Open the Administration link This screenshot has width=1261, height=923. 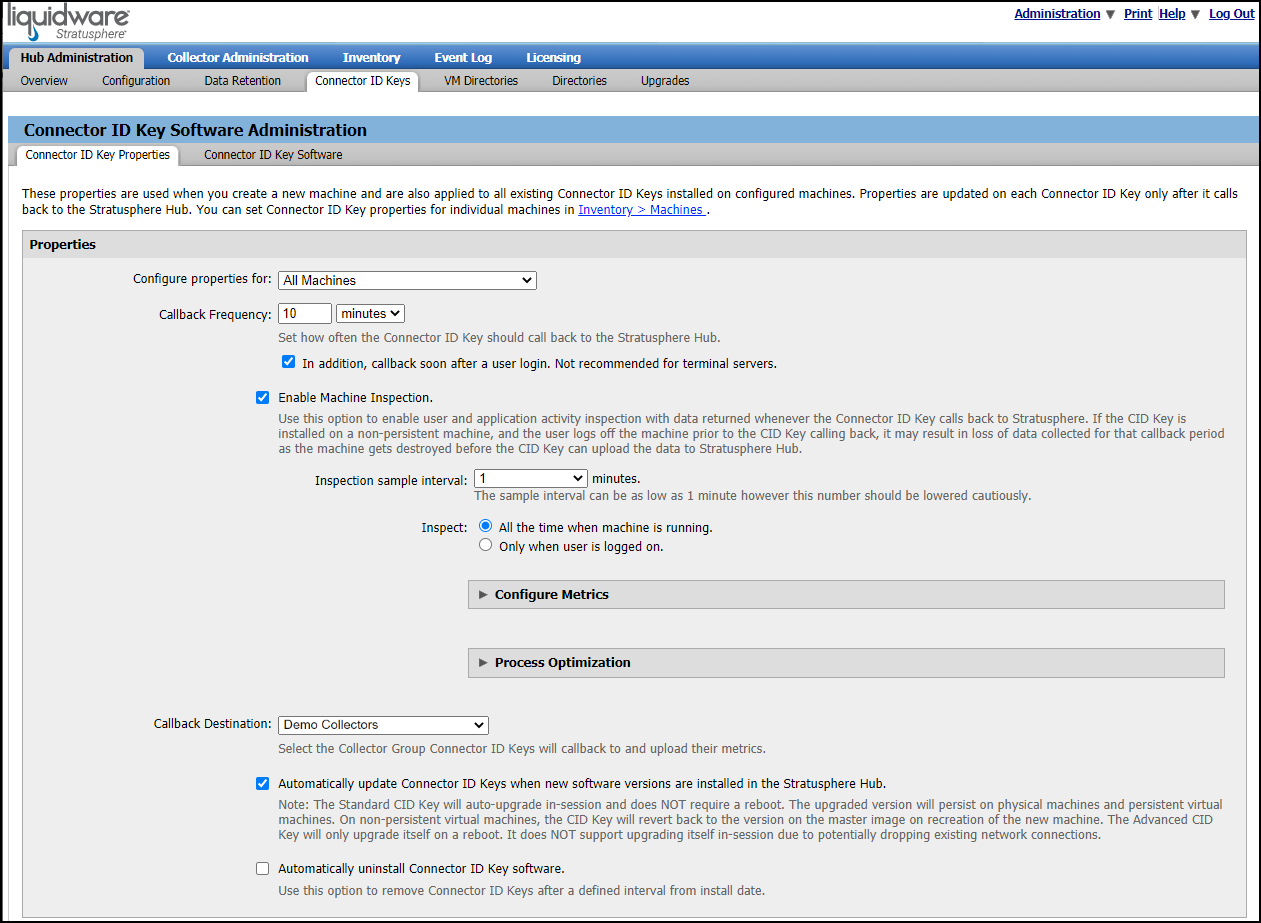[x=1057, y=14]
